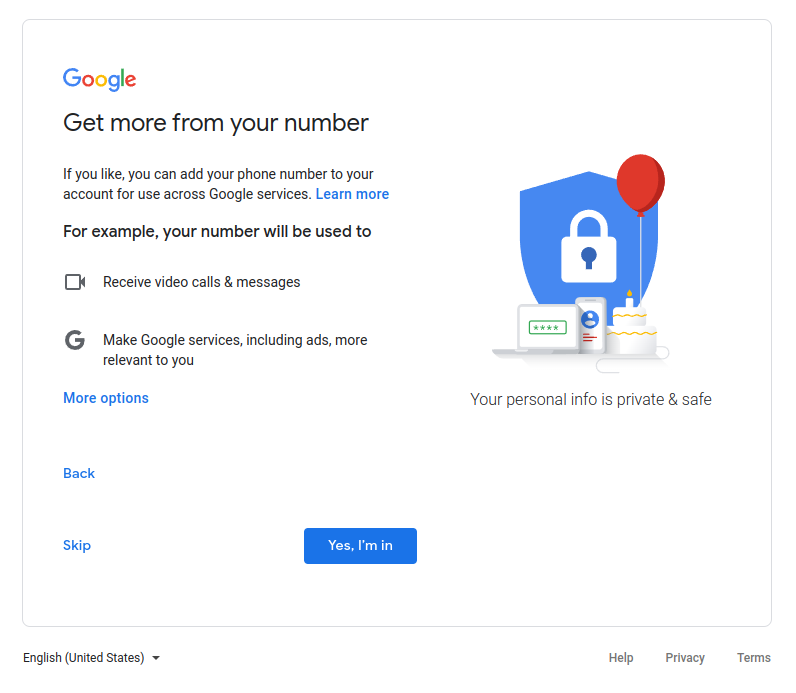Viewport: 796px width, 693px height.
Task: Skip adding phone number
Action: tap(77, 545)
